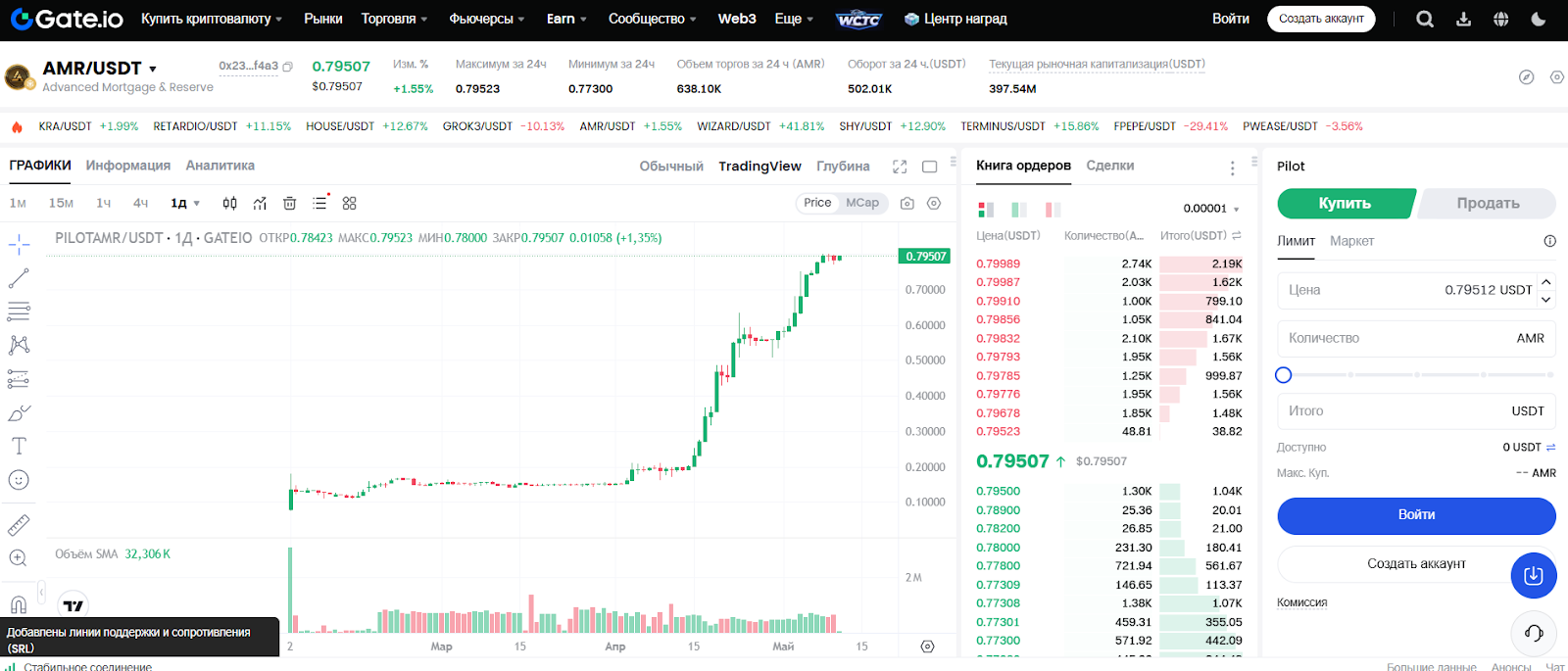Open the Сделки tab
1568x671 pixels.
(1110, 166)
